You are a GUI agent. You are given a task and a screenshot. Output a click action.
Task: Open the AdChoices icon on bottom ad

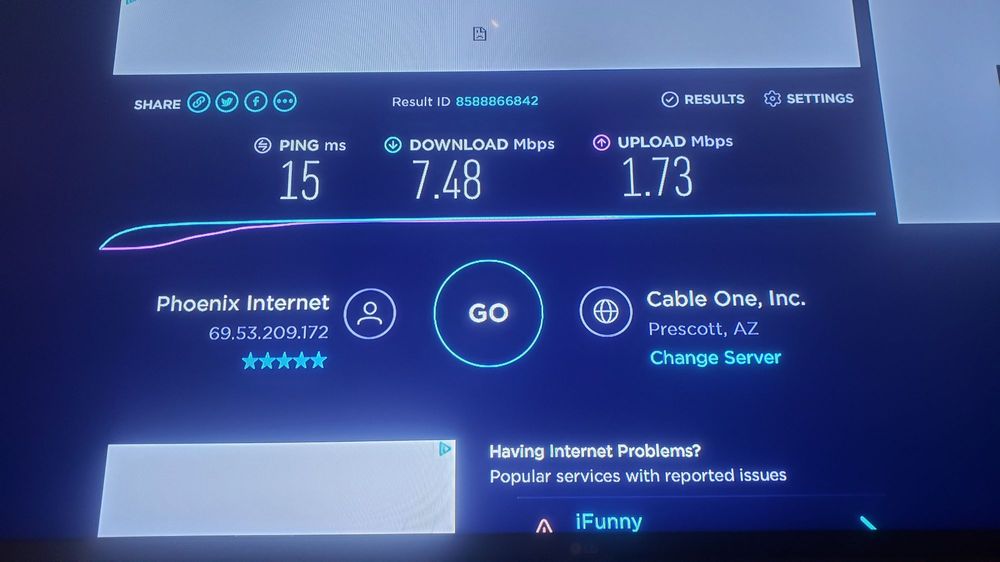point(445,449)
